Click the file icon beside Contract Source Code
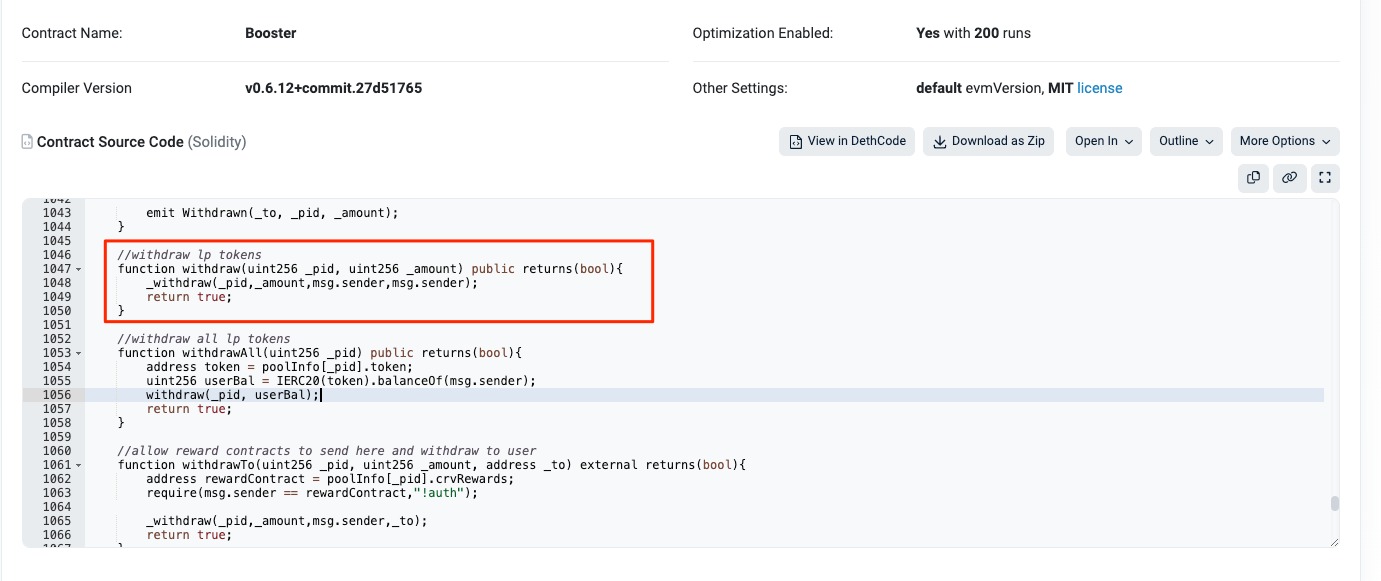Screen dimensions: 1381x581 (x=27, y=142)
